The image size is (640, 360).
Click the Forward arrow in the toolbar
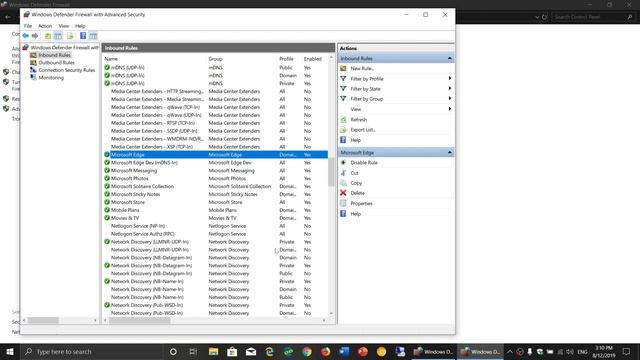coord(35,36)
